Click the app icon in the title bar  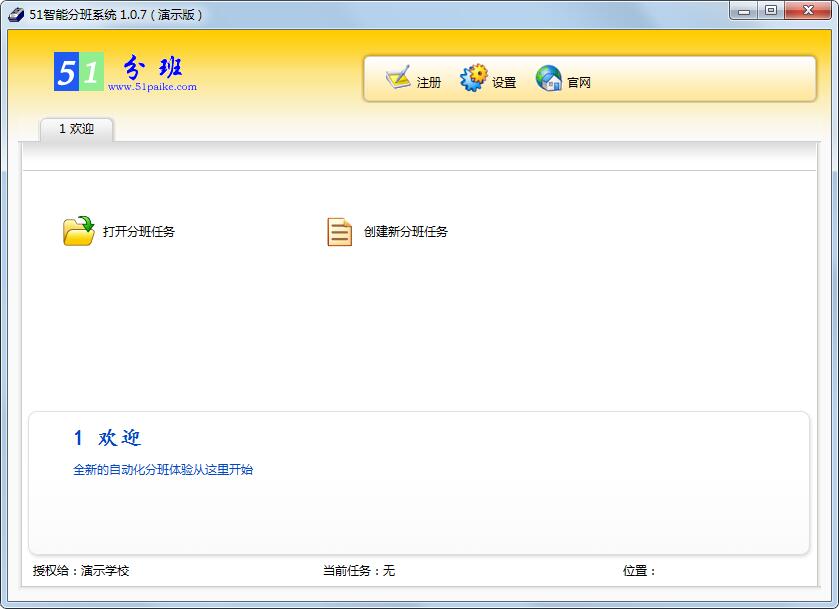pos(16,14)
